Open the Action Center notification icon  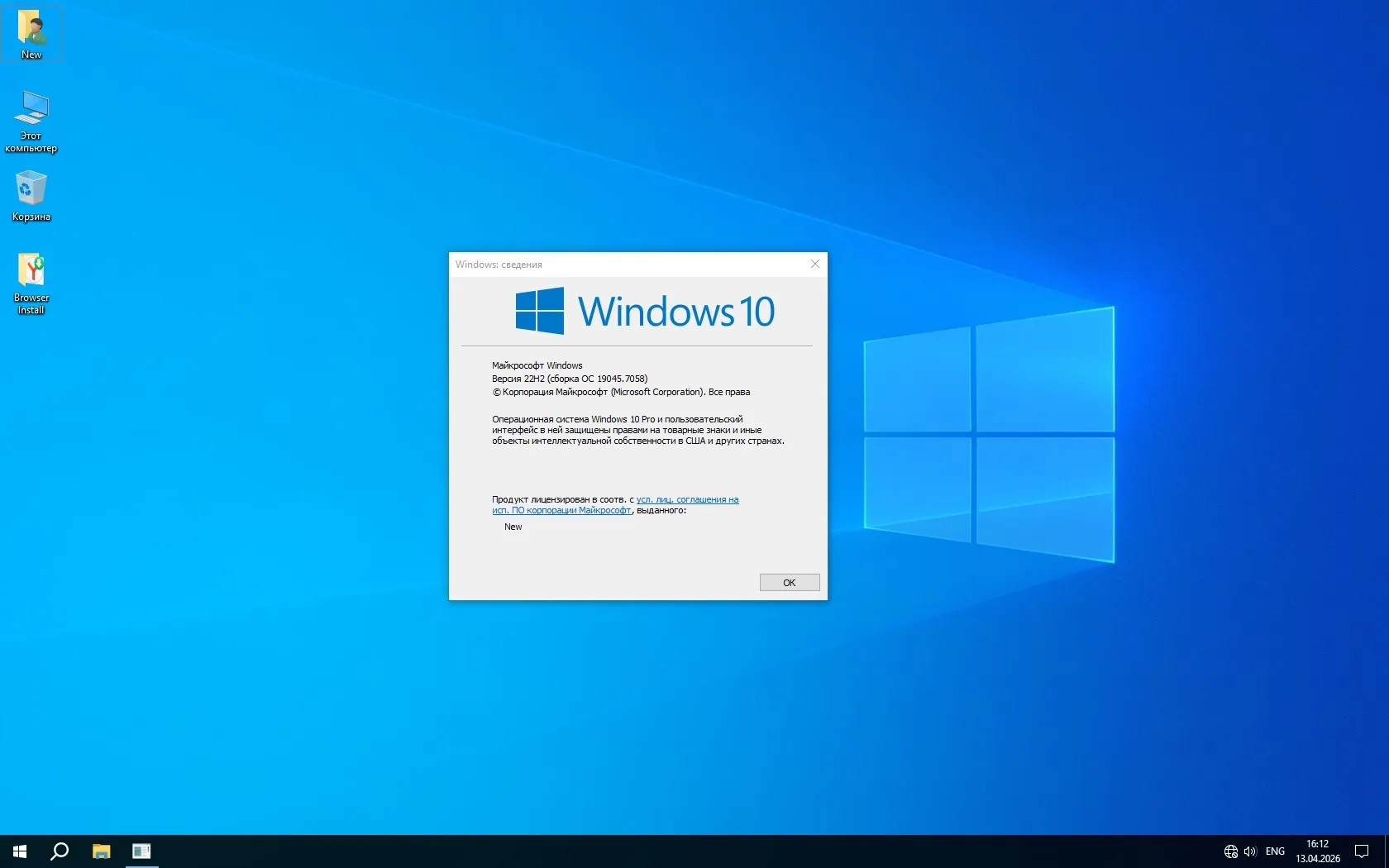1362,851
